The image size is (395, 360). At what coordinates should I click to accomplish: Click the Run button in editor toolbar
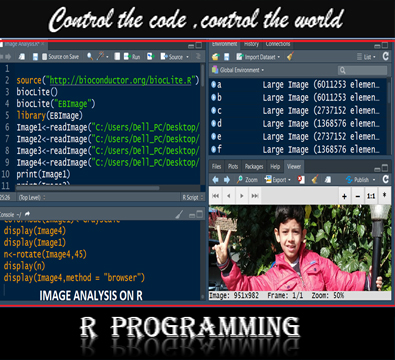(132, 57)
